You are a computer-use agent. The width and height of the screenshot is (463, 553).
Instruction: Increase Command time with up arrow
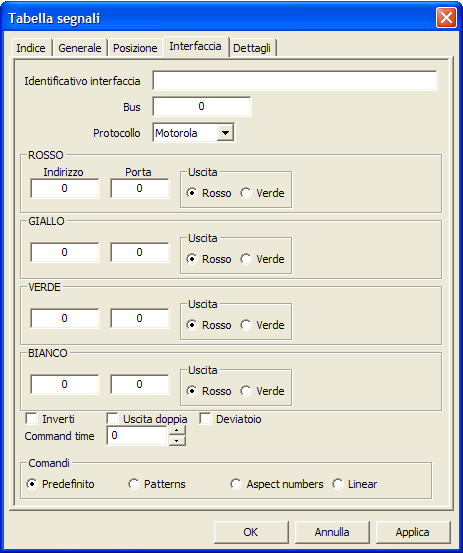[177, 431]
